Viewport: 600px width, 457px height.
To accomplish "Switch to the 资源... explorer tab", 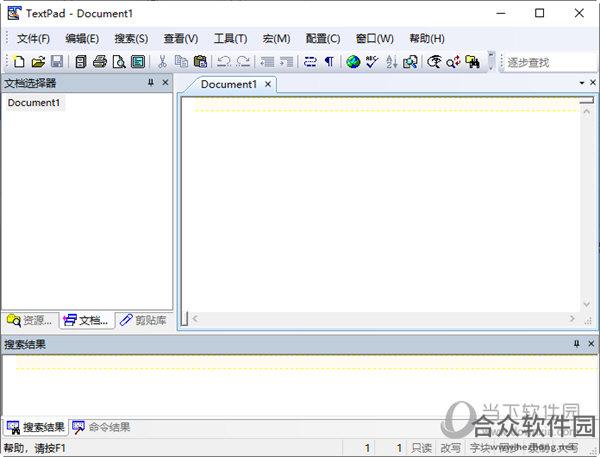I will pos(29,320).
